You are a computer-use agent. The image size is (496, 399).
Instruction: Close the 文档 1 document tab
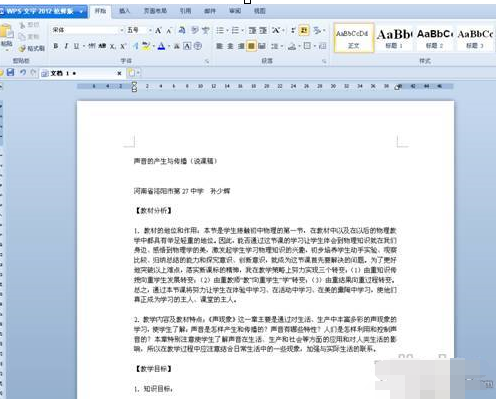tap(119, 73)
